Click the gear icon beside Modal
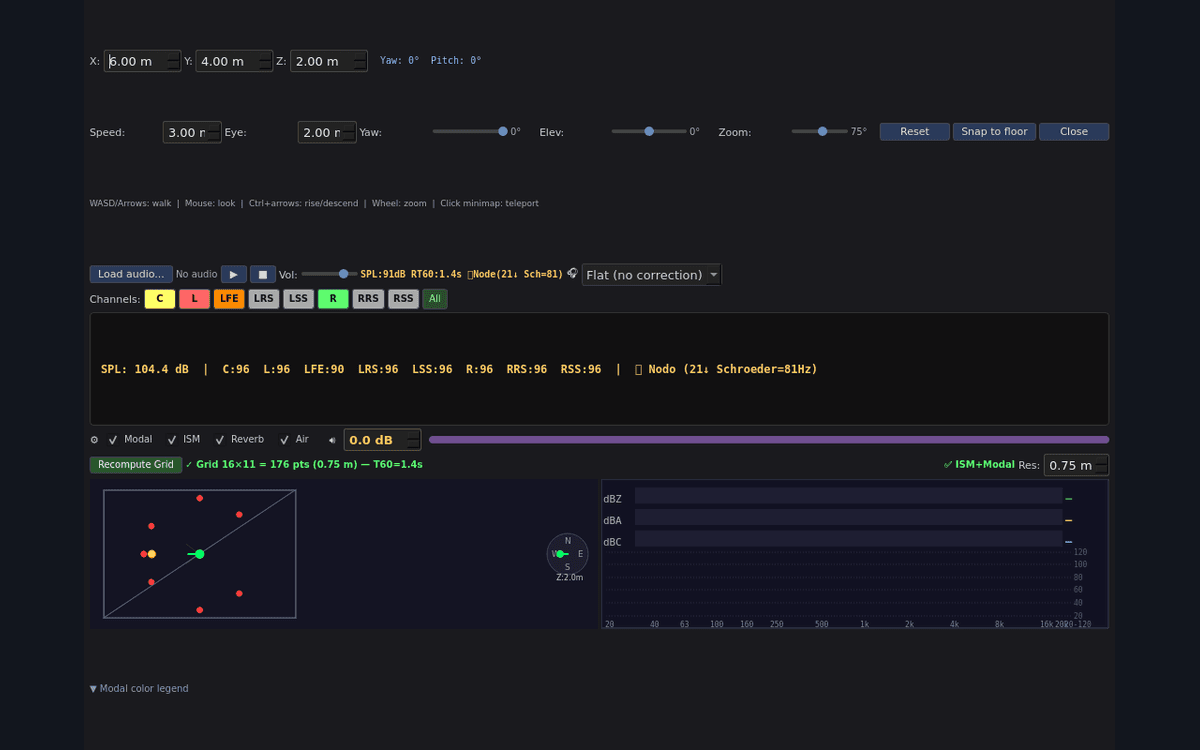1200x750 pixels. coord(95,440)
